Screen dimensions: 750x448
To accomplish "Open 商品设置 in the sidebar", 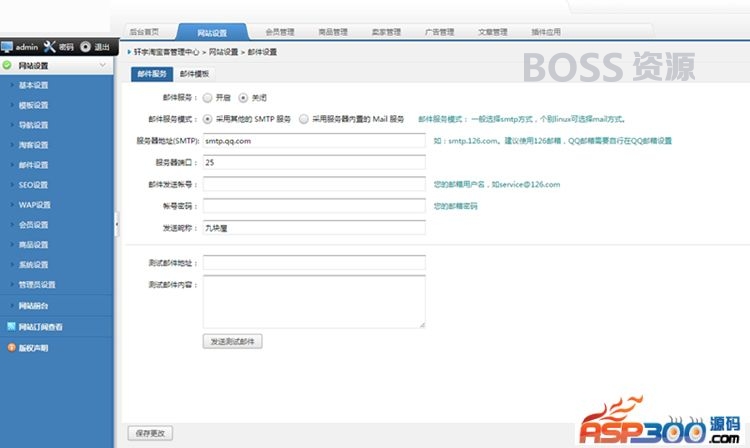I will pos(33,245).
